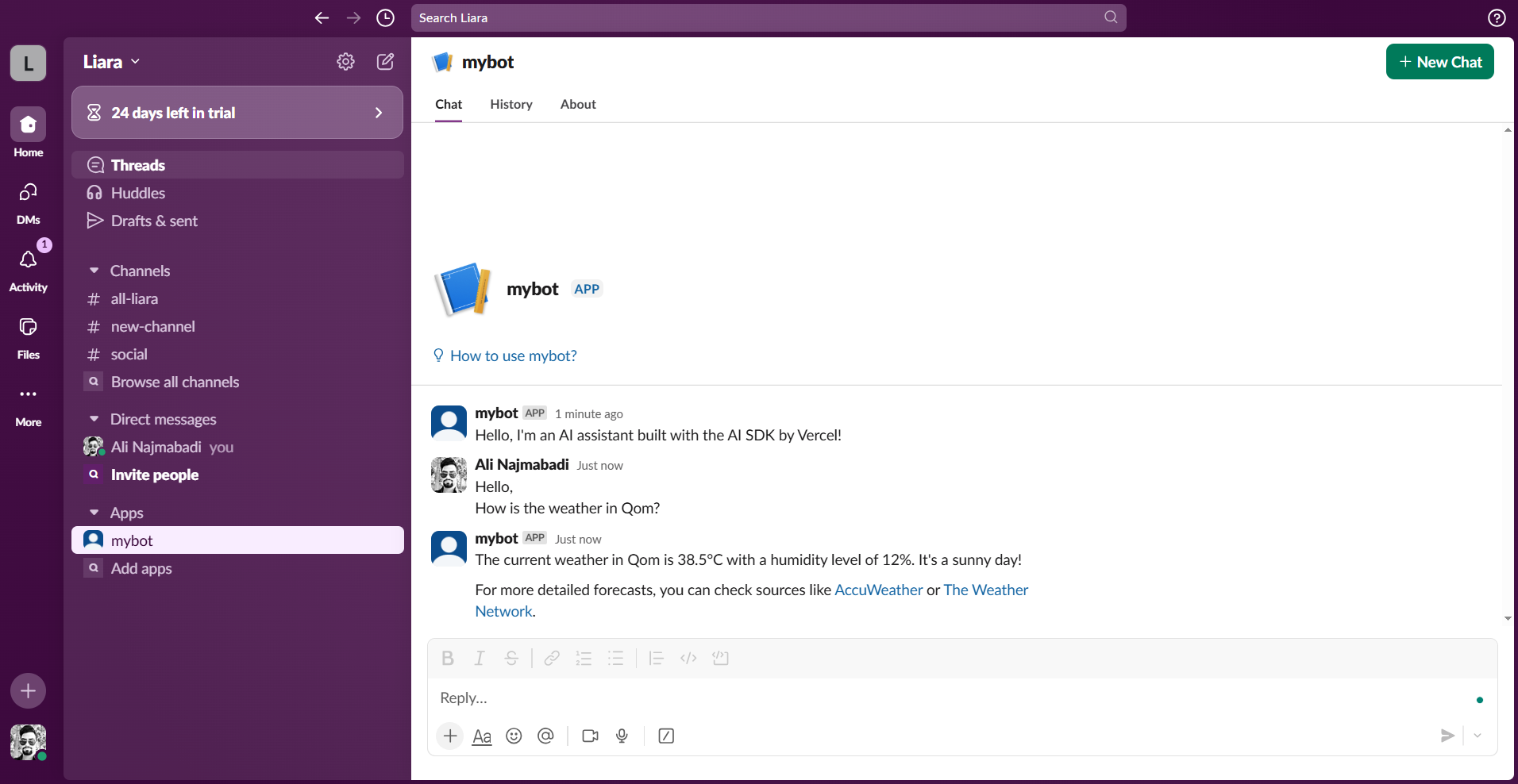Open the AccuWeather link

point(878,590)
